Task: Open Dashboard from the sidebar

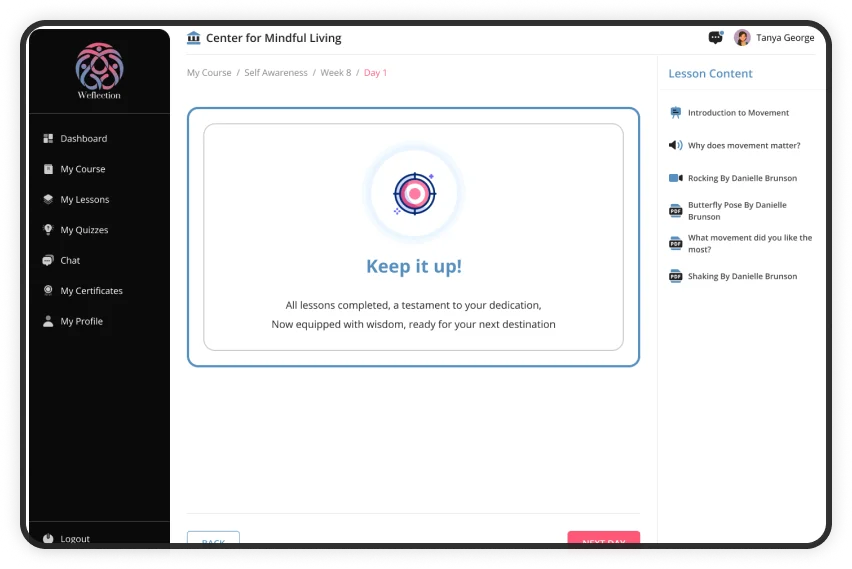Action: [83, 139]
